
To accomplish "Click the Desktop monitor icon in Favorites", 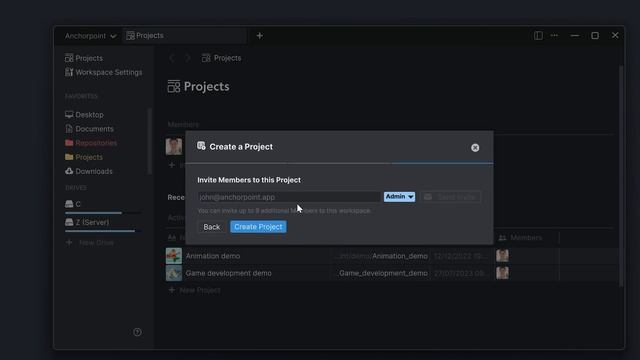I will coord(69,115).
